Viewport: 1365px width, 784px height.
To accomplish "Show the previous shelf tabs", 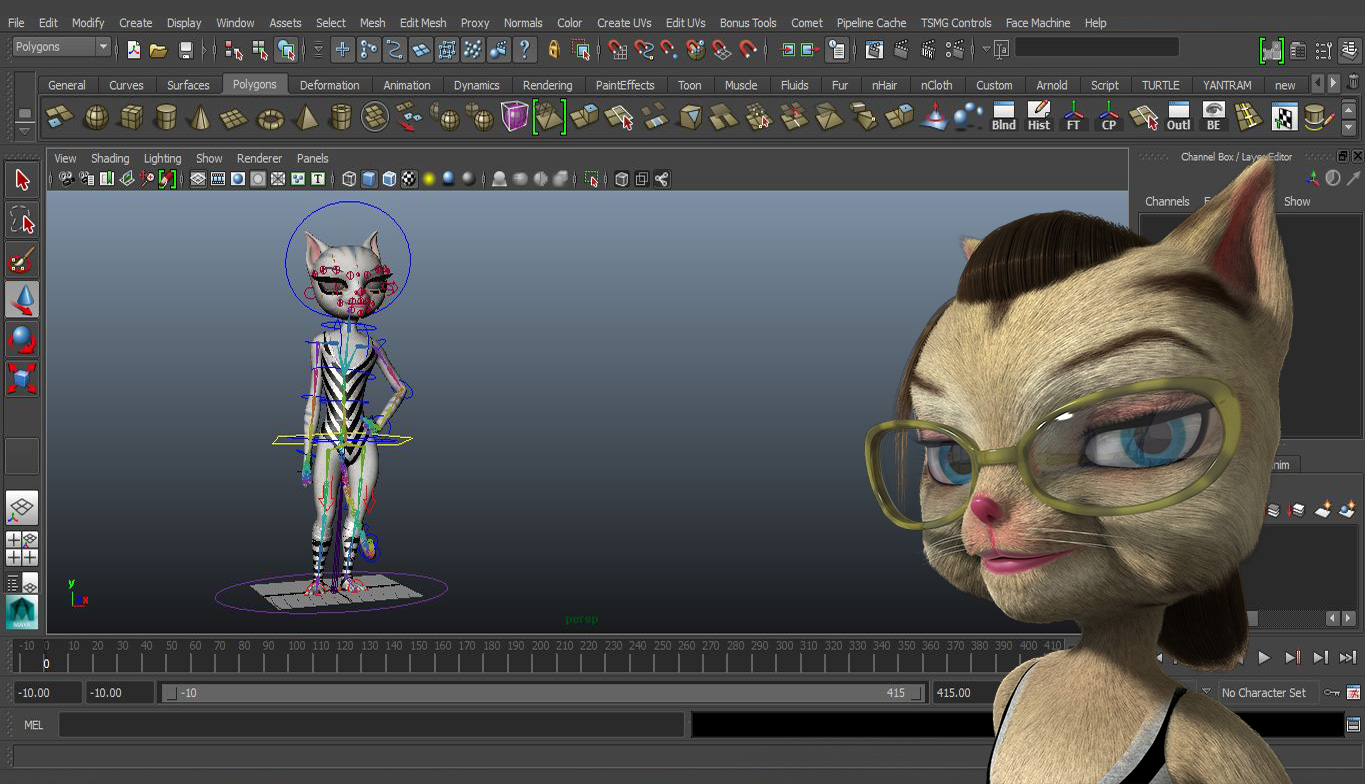I will pos(1318,83).
